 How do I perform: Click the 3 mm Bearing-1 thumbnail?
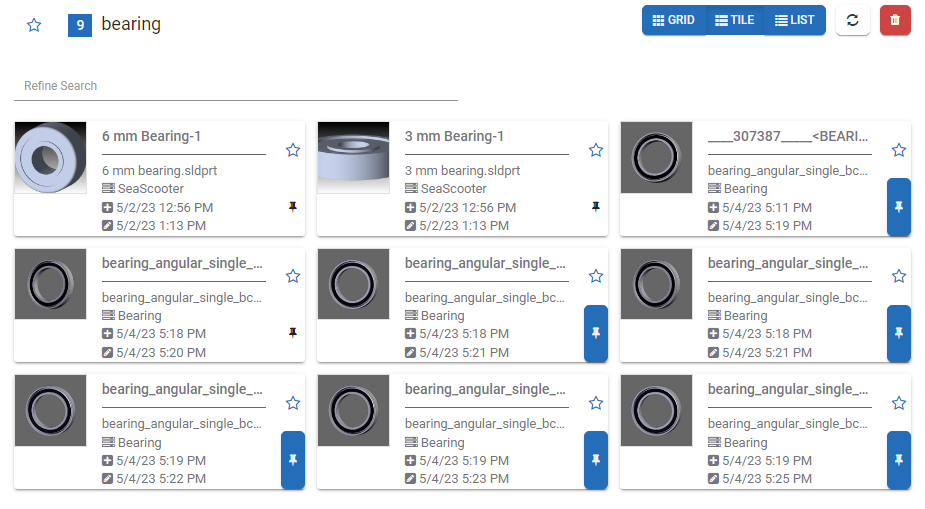point(353,158)
